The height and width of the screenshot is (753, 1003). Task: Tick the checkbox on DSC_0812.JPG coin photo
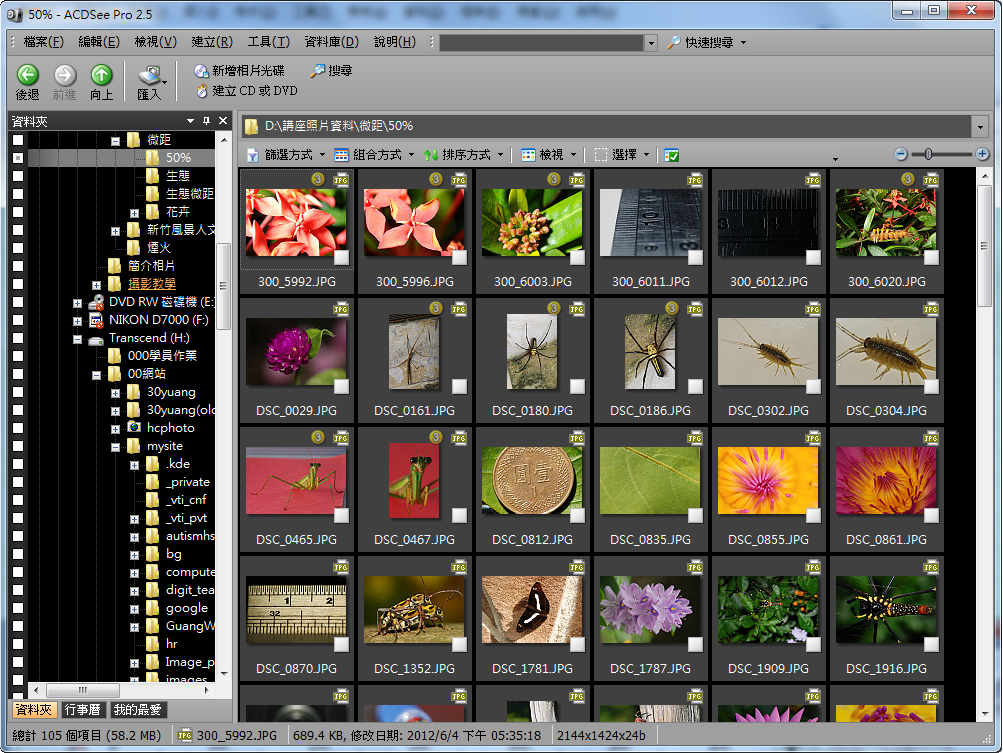577,516
